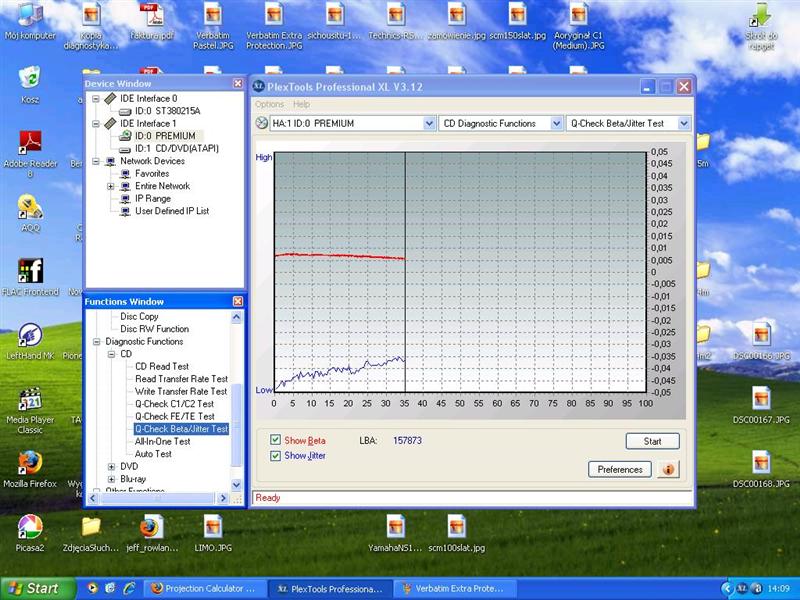Open the DSC00168.JPG desktop file
The image size is (800, 600).
[x=761, y=463]
